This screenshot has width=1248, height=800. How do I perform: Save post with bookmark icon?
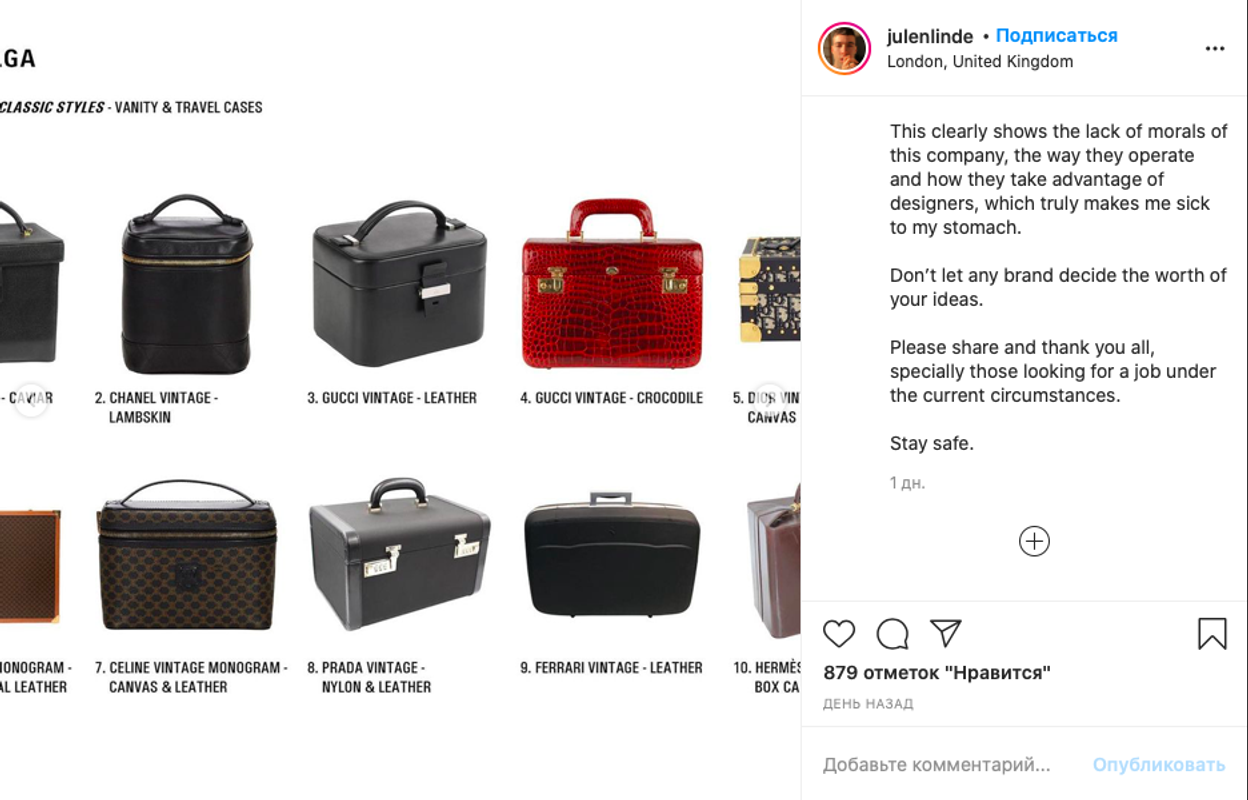[x=1212, y=634]
